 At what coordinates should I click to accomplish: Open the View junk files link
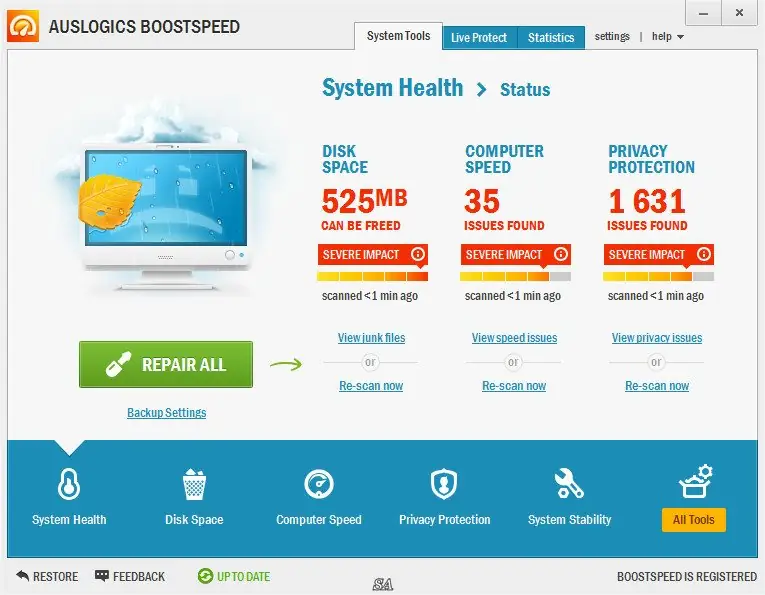click(x=371, y=337)
